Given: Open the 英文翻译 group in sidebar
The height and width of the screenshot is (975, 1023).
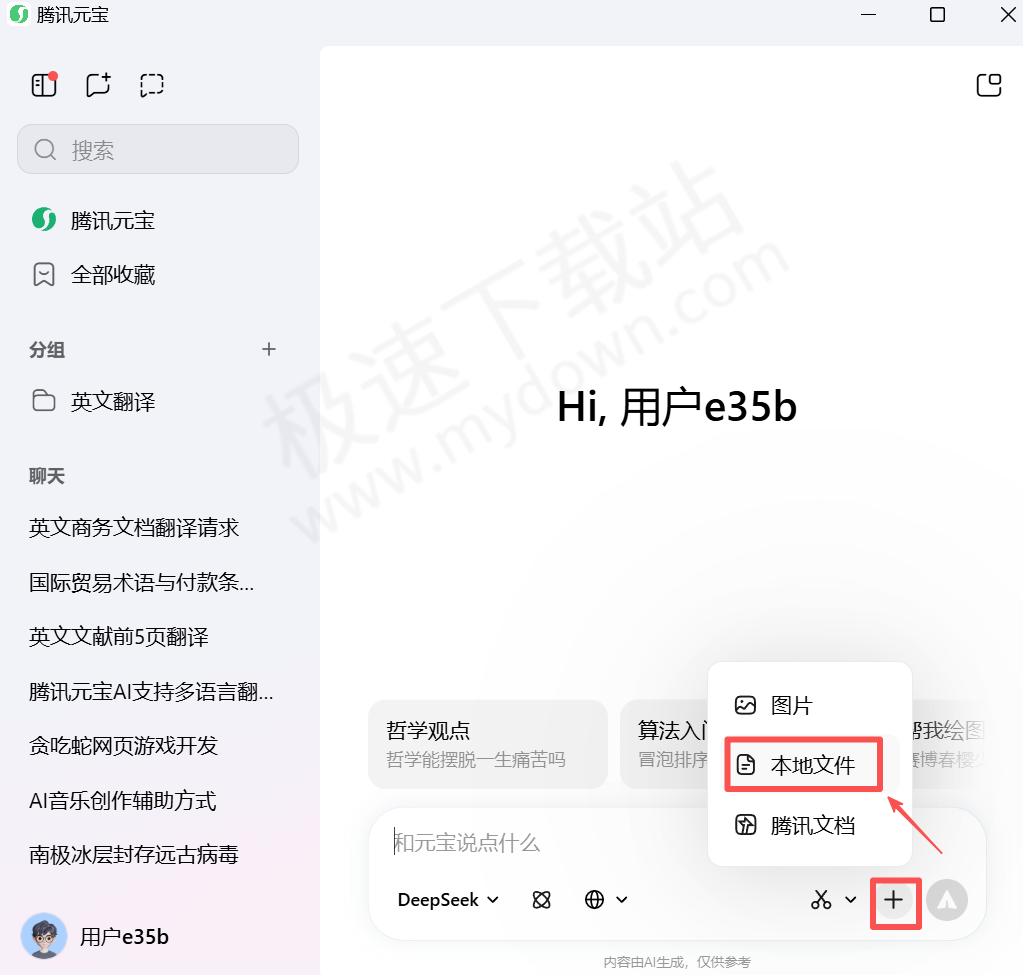Looking at the screenshot, I should tap(108, 401).
